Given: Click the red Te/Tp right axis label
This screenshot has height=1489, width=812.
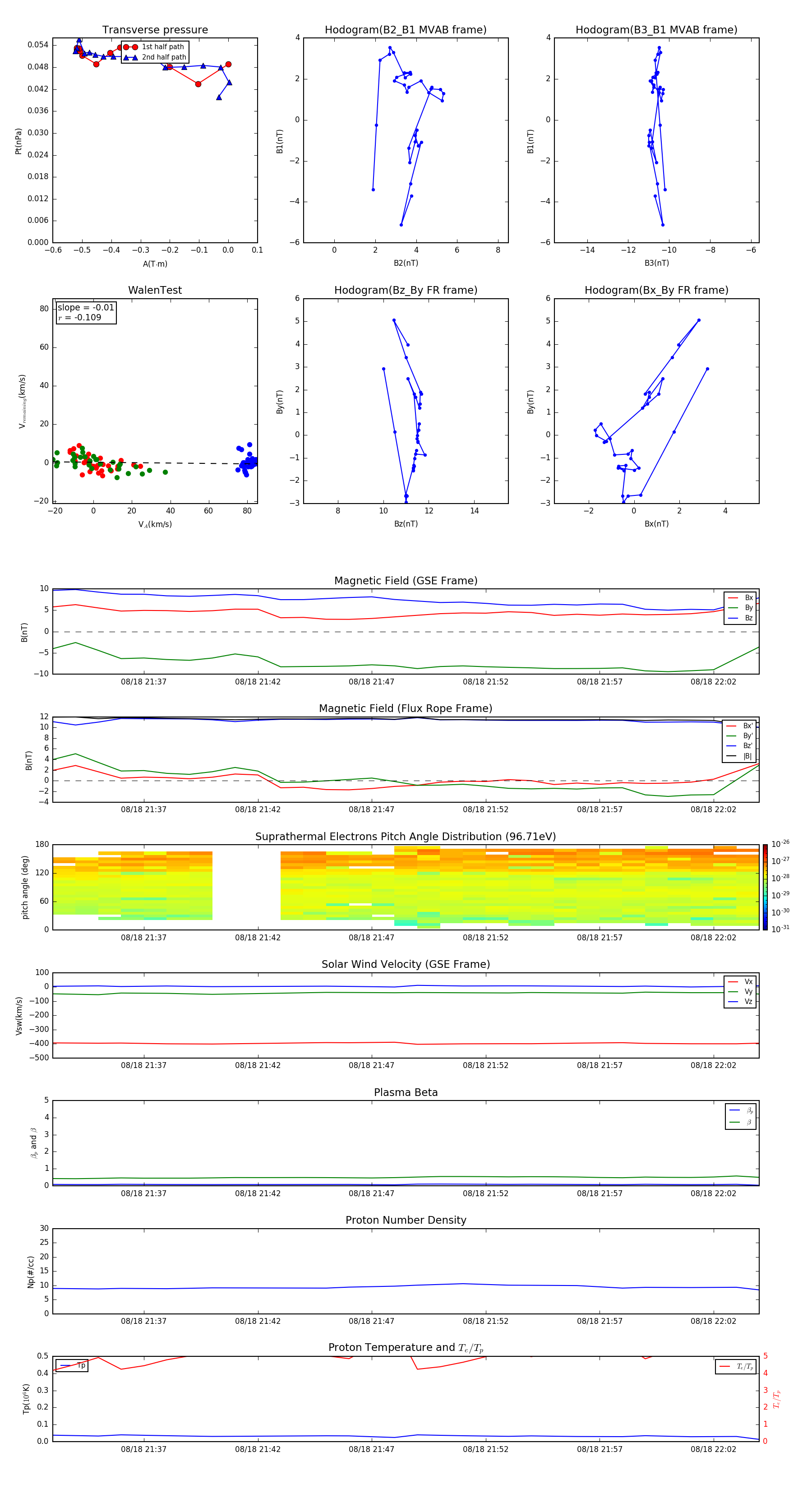Looking at the screenshot, I should [776, 1399].
